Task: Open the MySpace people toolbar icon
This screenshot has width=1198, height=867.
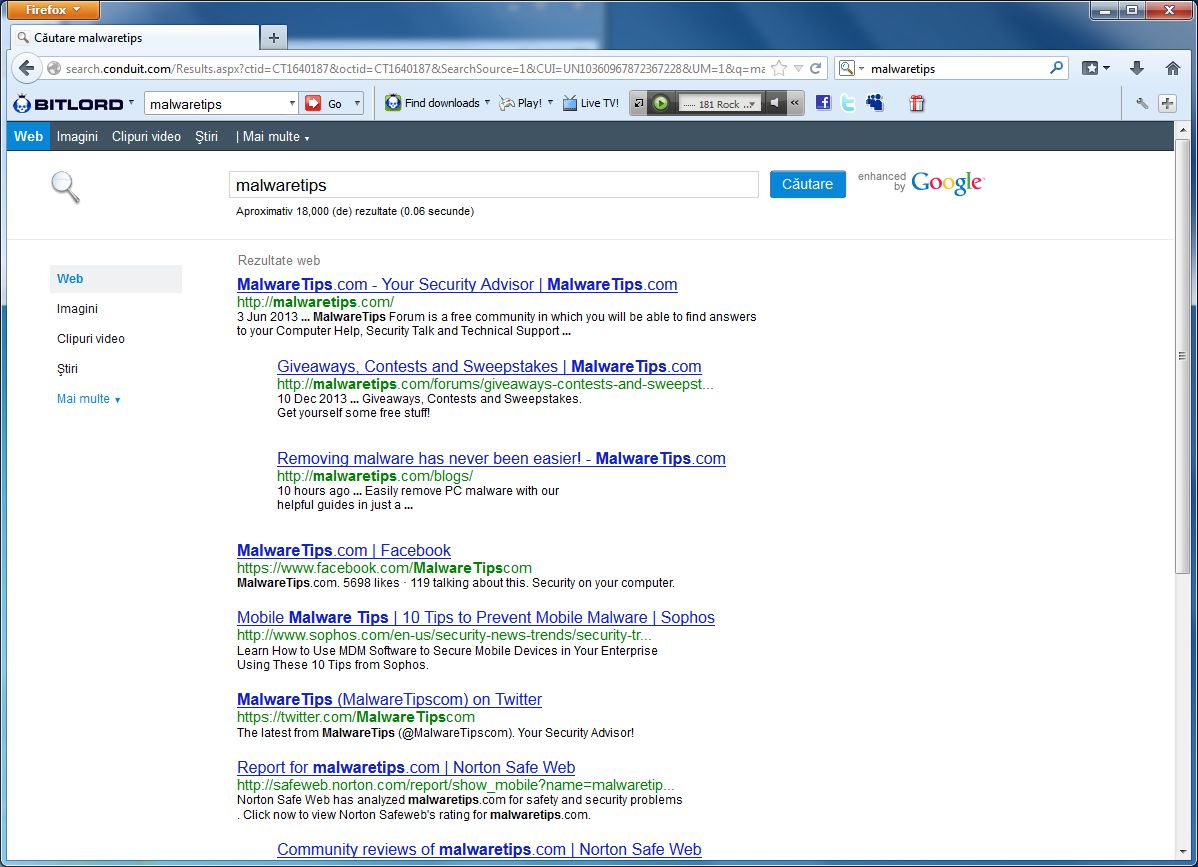Action: point(875,103)
